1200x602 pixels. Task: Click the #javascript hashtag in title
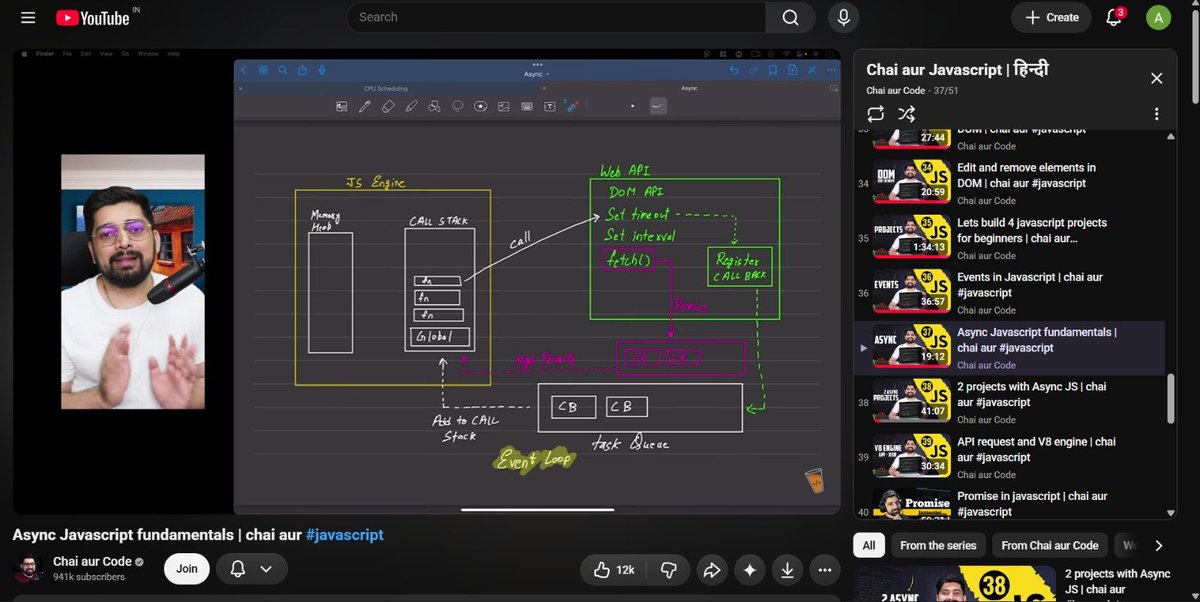pyautogui.click(x=345, y=535)
